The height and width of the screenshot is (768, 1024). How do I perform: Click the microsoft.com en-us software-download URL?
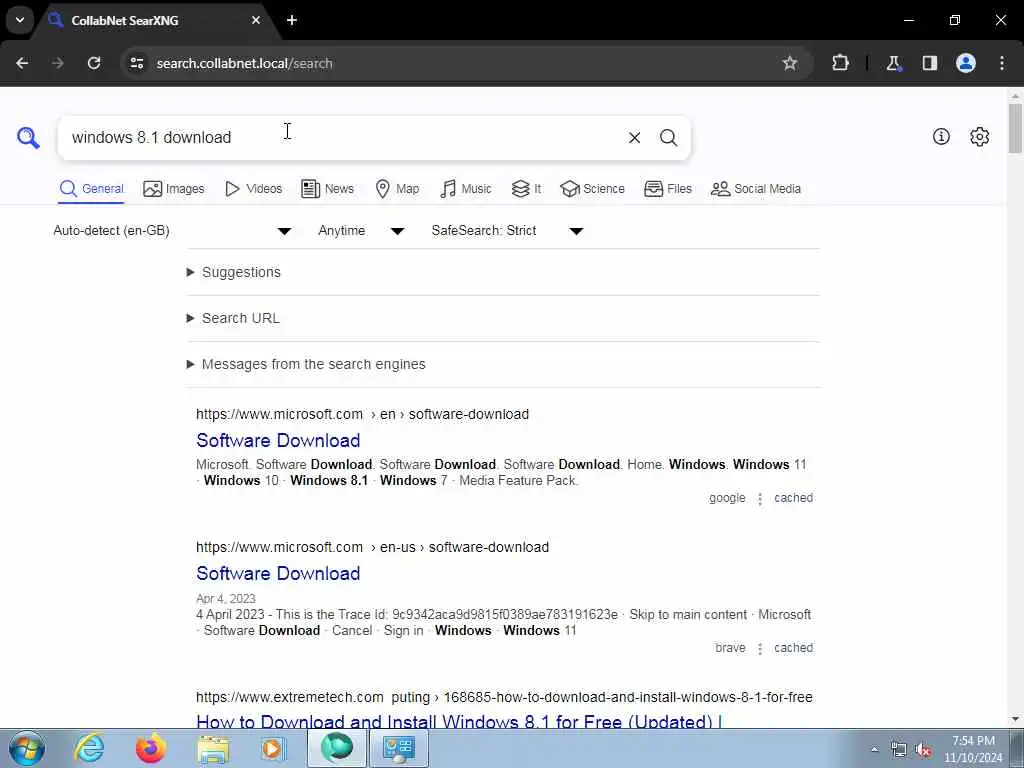click(x=372, y=547)
